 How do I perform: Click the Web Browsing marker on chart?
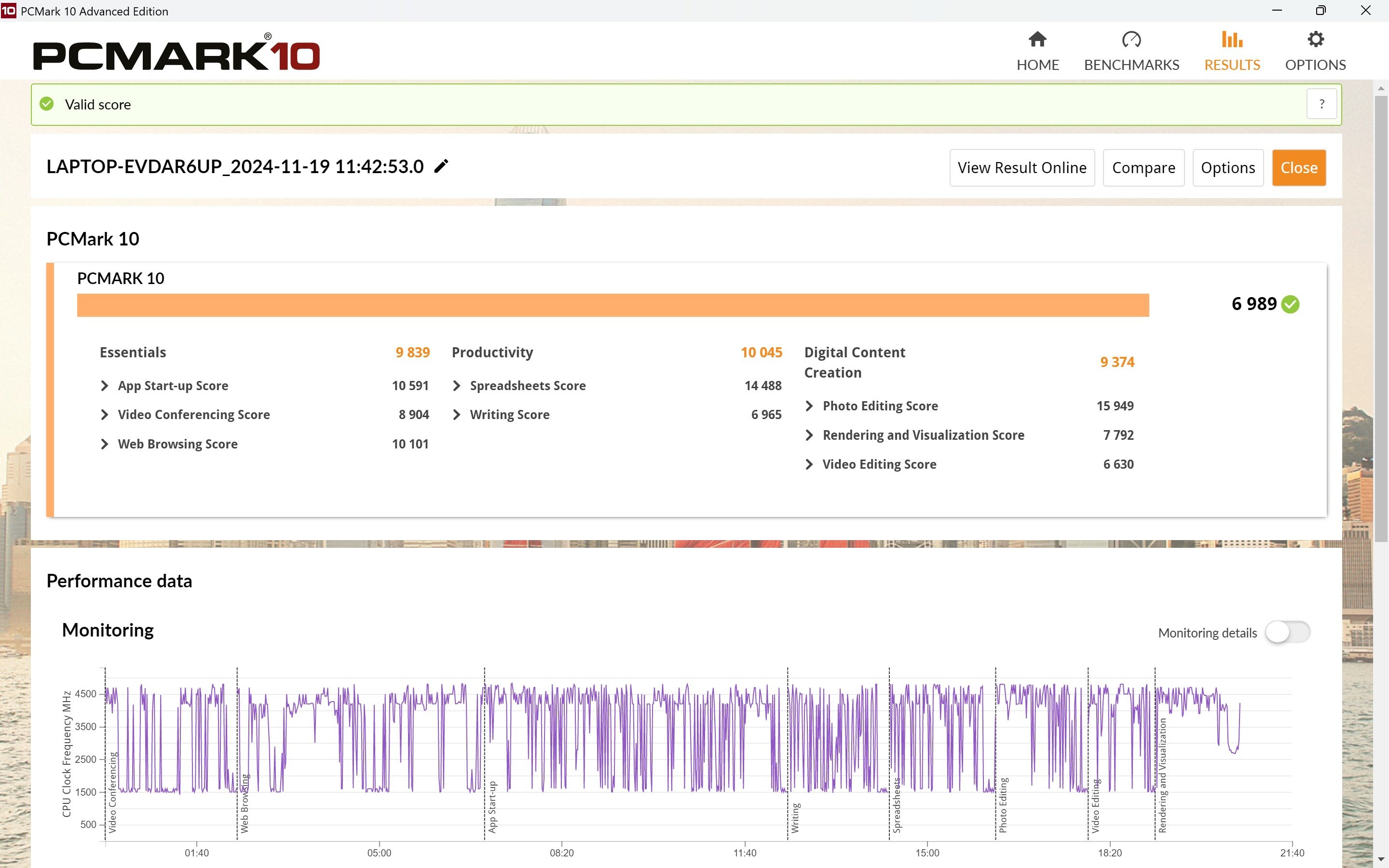(x=245, y=803)
